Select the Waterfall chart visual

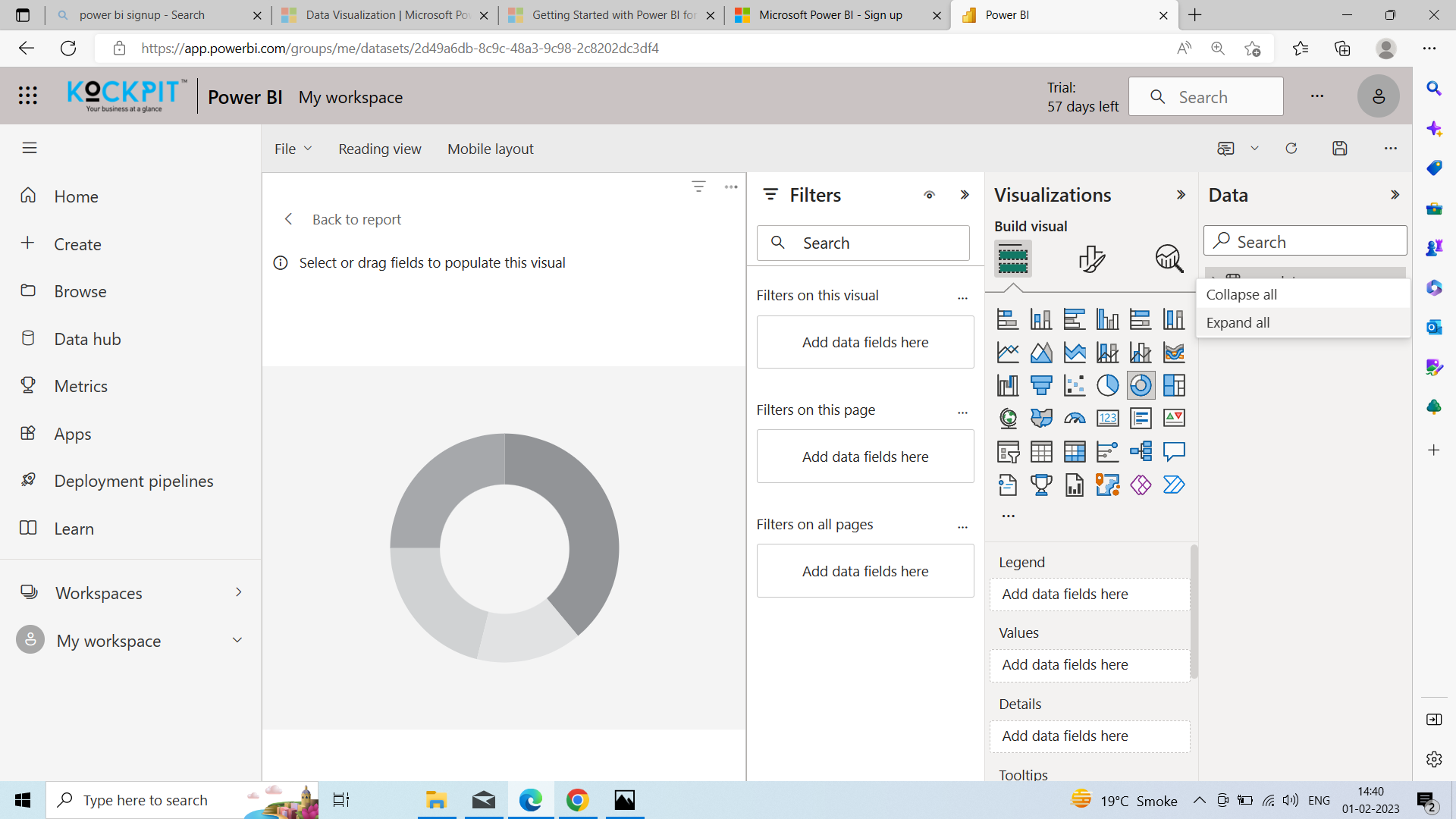pyautogui.click(x=1008, y=385)
